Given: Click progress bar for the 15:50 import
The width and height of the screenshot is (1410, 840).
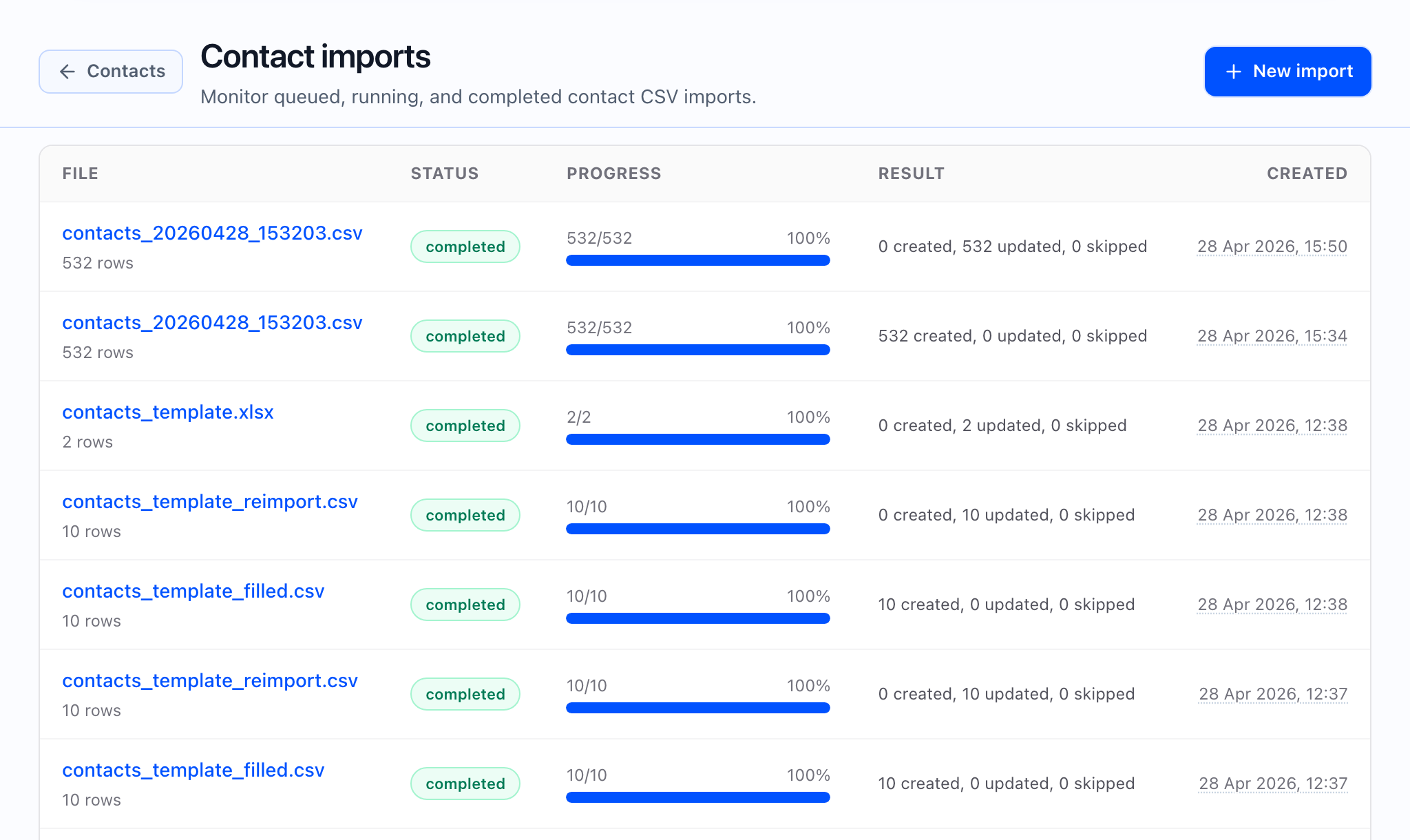Looking at the screenshot, I should (698, 260).
